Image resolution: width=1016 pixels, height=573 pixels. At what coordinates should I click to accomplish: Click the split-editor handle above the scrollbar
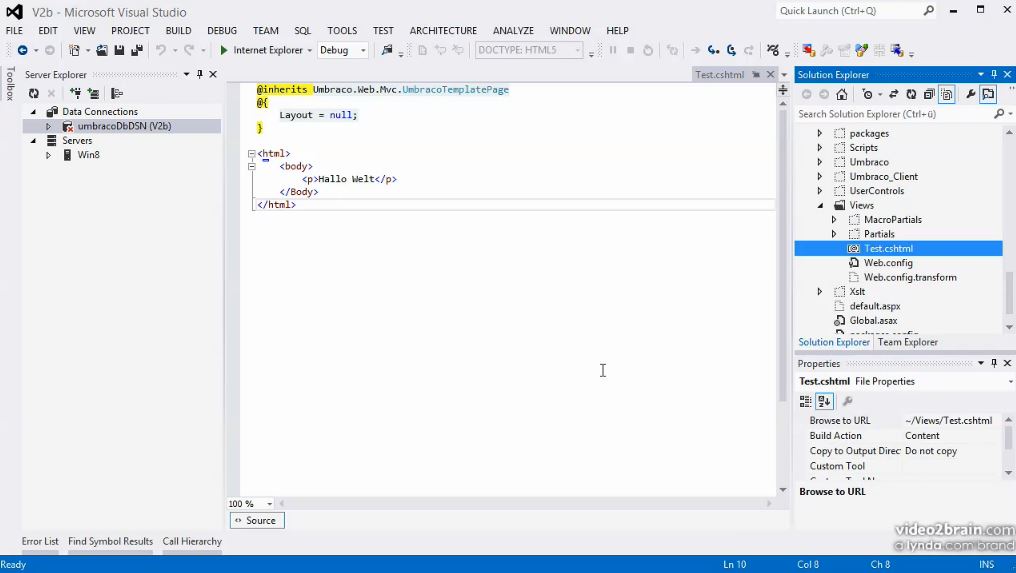(x=783, y=90)
